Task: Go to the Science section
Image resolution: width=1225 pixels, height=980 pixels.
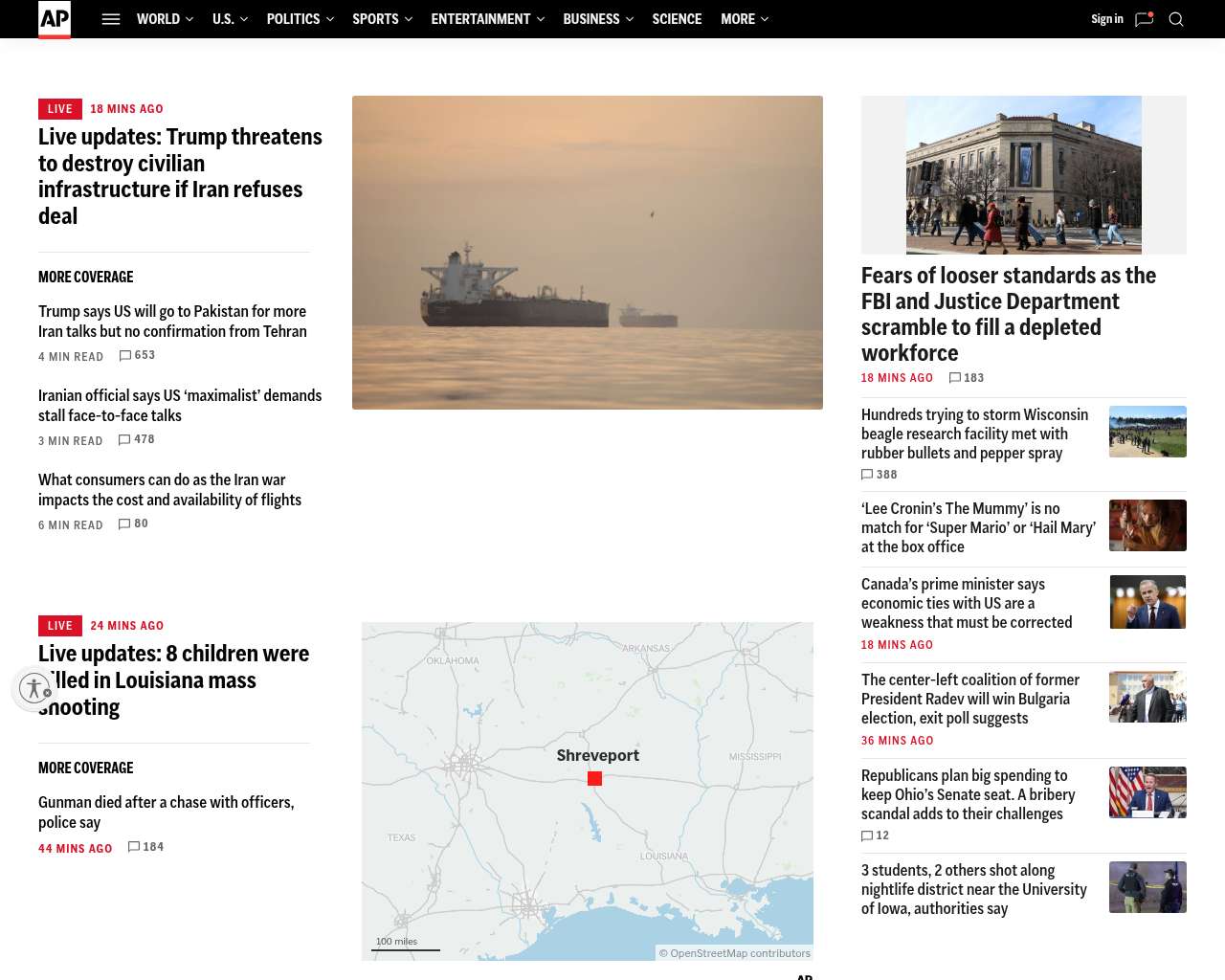Action: point(677,19)
